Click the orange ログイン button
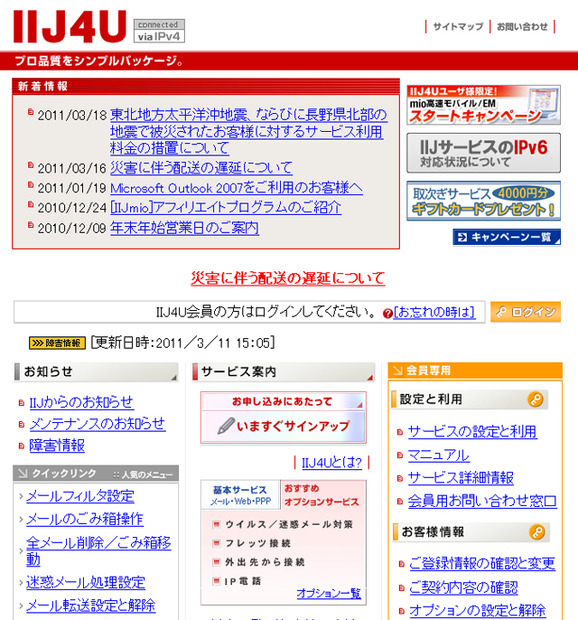The height and width of the screenshot is (620, 578). (525, 312)
